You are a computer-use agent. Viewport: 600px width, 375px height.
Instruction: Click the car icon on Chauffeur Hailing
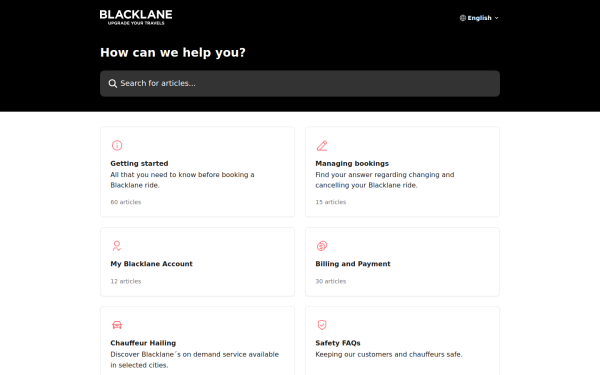(117, 325)
